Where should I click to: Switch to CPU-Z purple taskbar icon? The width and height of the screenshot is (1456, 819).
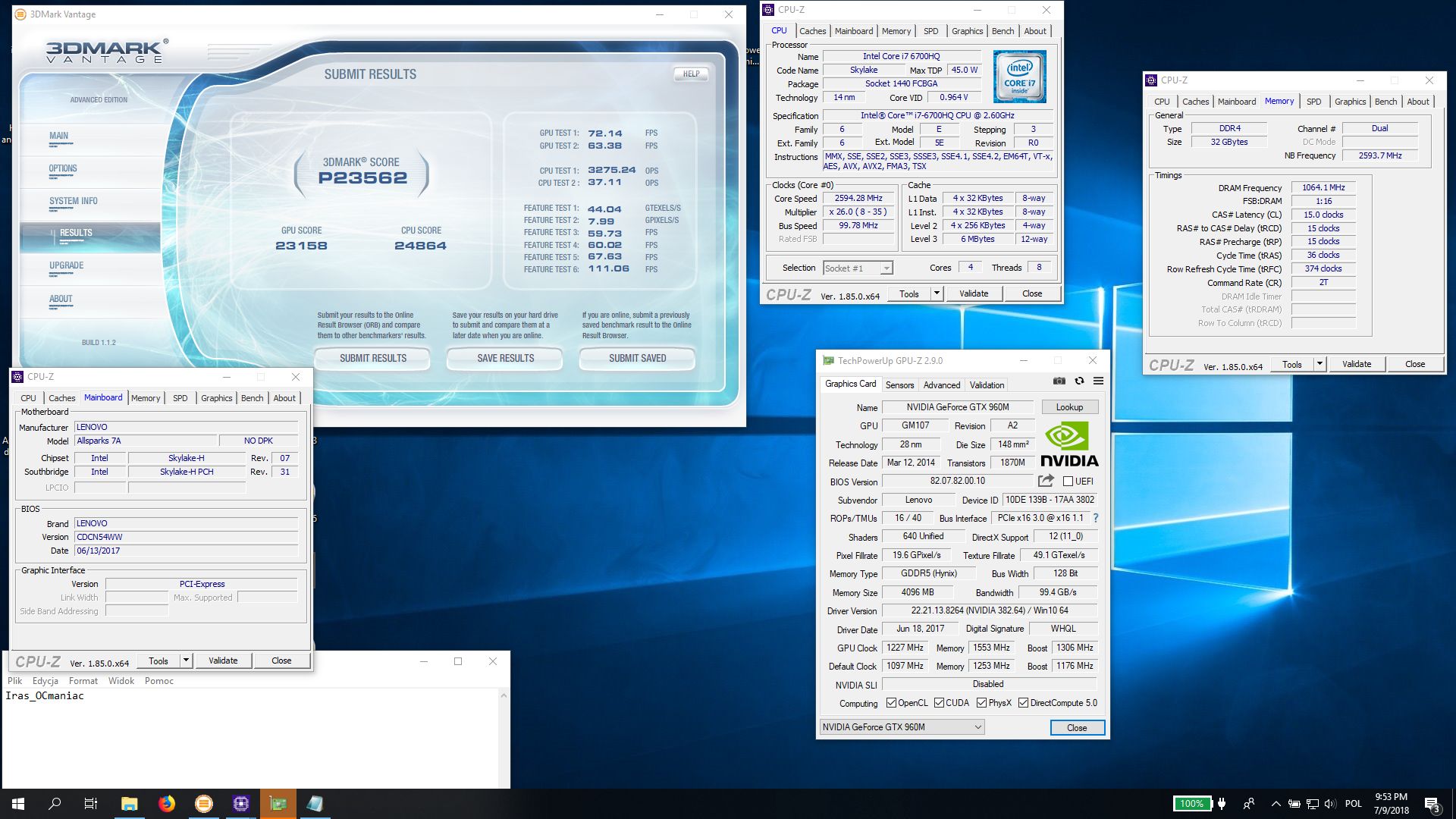241,804
